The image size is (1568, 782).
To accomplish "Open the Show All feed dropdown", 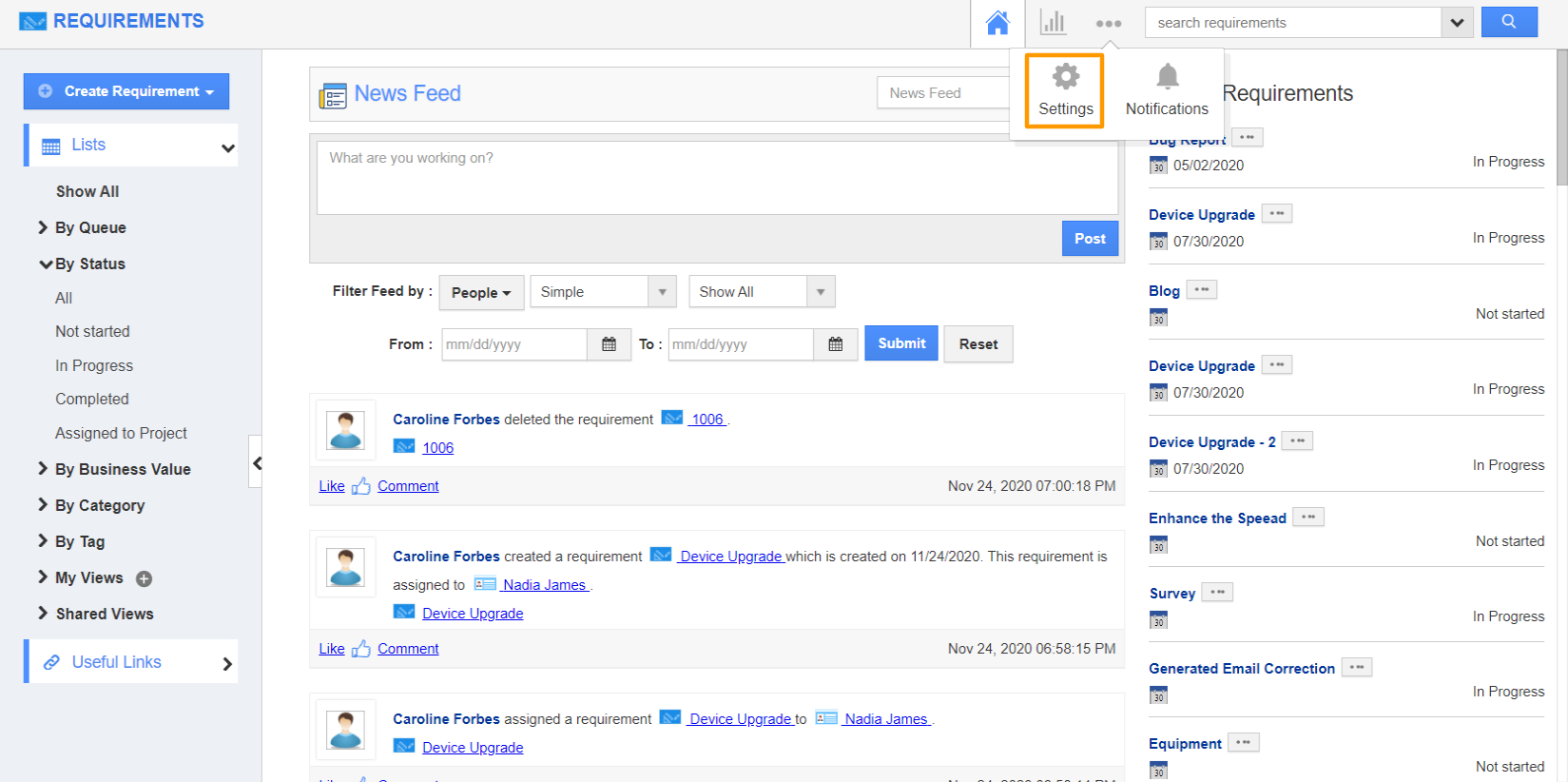I will click(762, 292).
